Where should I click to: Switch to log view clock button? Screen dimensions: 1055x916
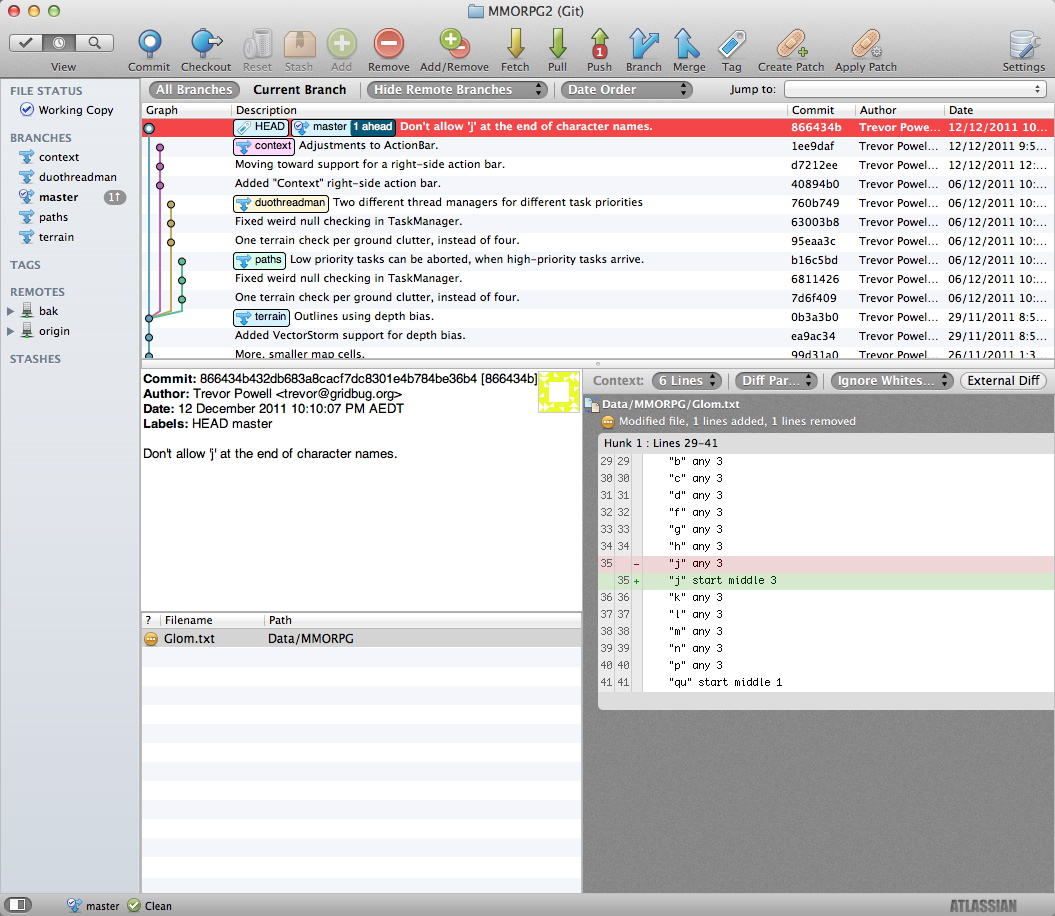(59, 43)
